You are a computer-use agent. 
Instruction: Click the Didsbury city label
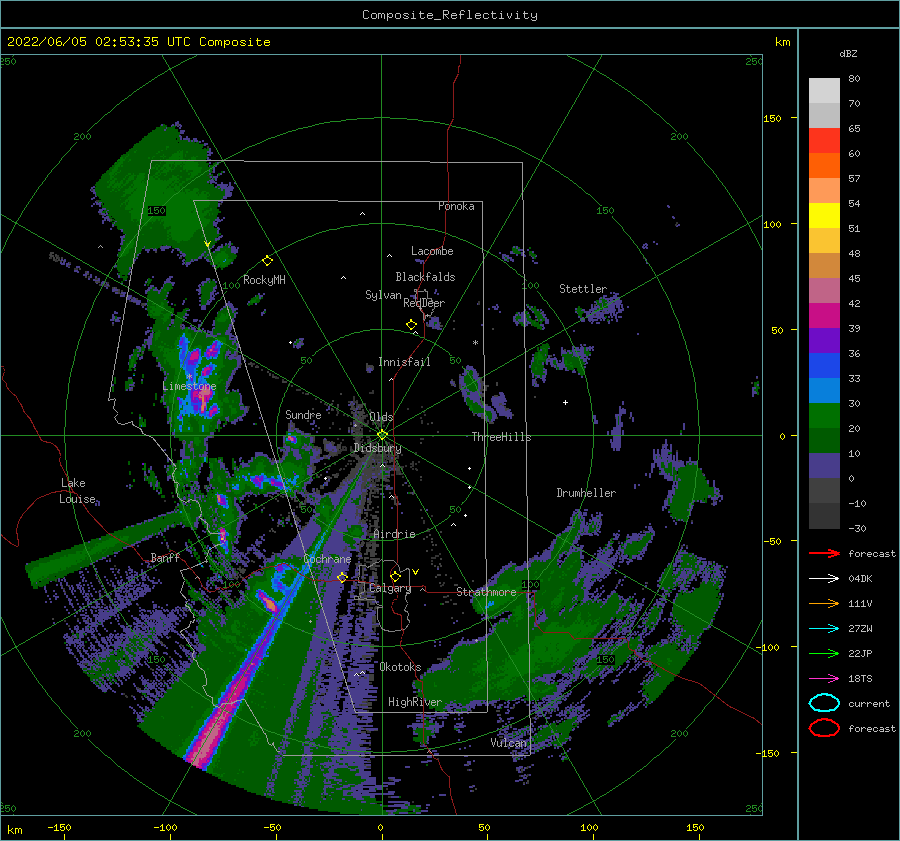coord(377,448)
